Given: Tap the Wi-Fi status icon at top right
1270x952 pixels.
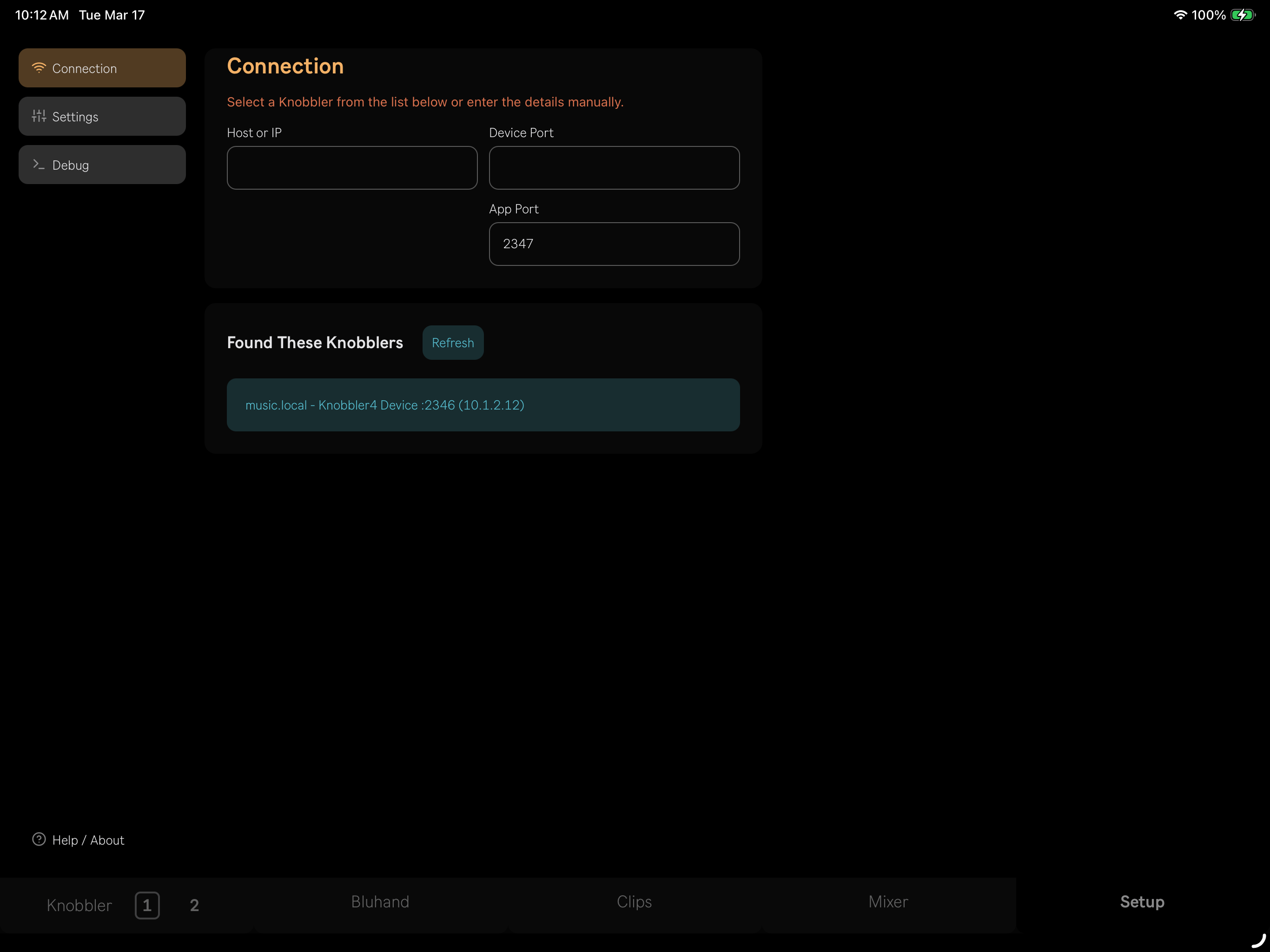Looking at the screenshot, I should coord(1180,15).
